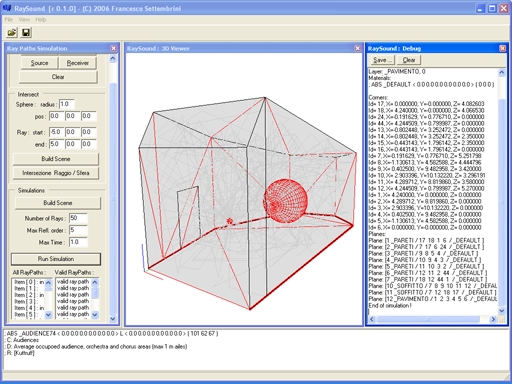This screenshot has width=512, height=384.
Task: Click Valid RayPaths list scroll-down arrow
Action: (95, 314)
